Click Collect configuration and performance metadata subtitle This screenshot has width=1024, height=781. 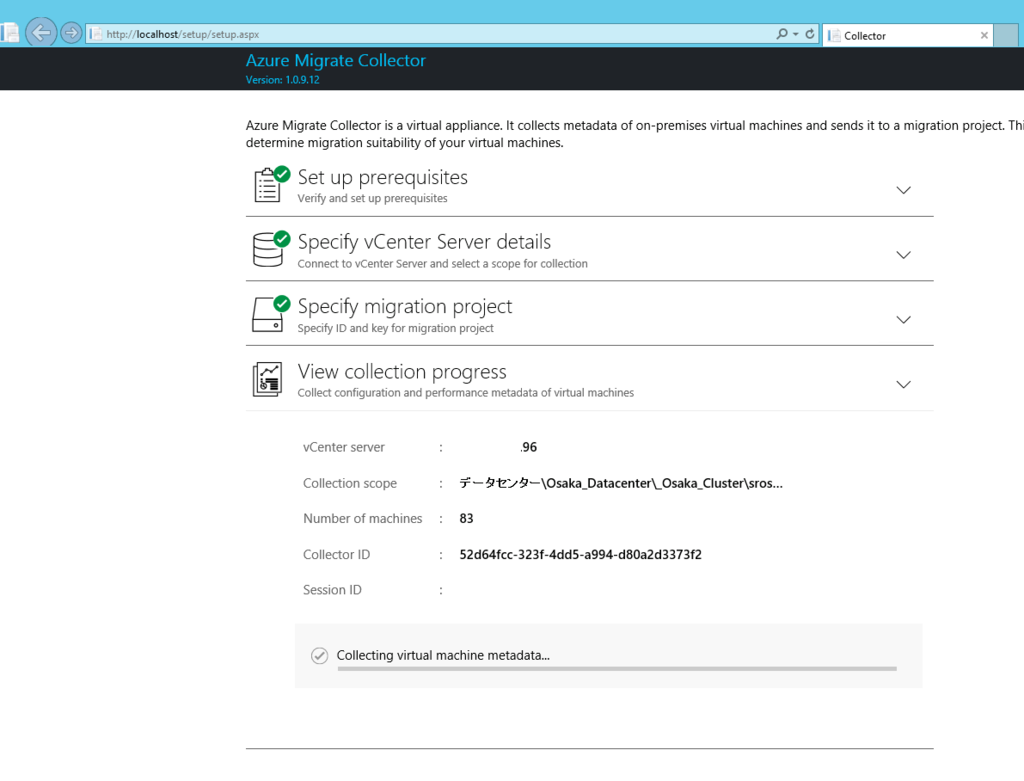pos(466,392)
